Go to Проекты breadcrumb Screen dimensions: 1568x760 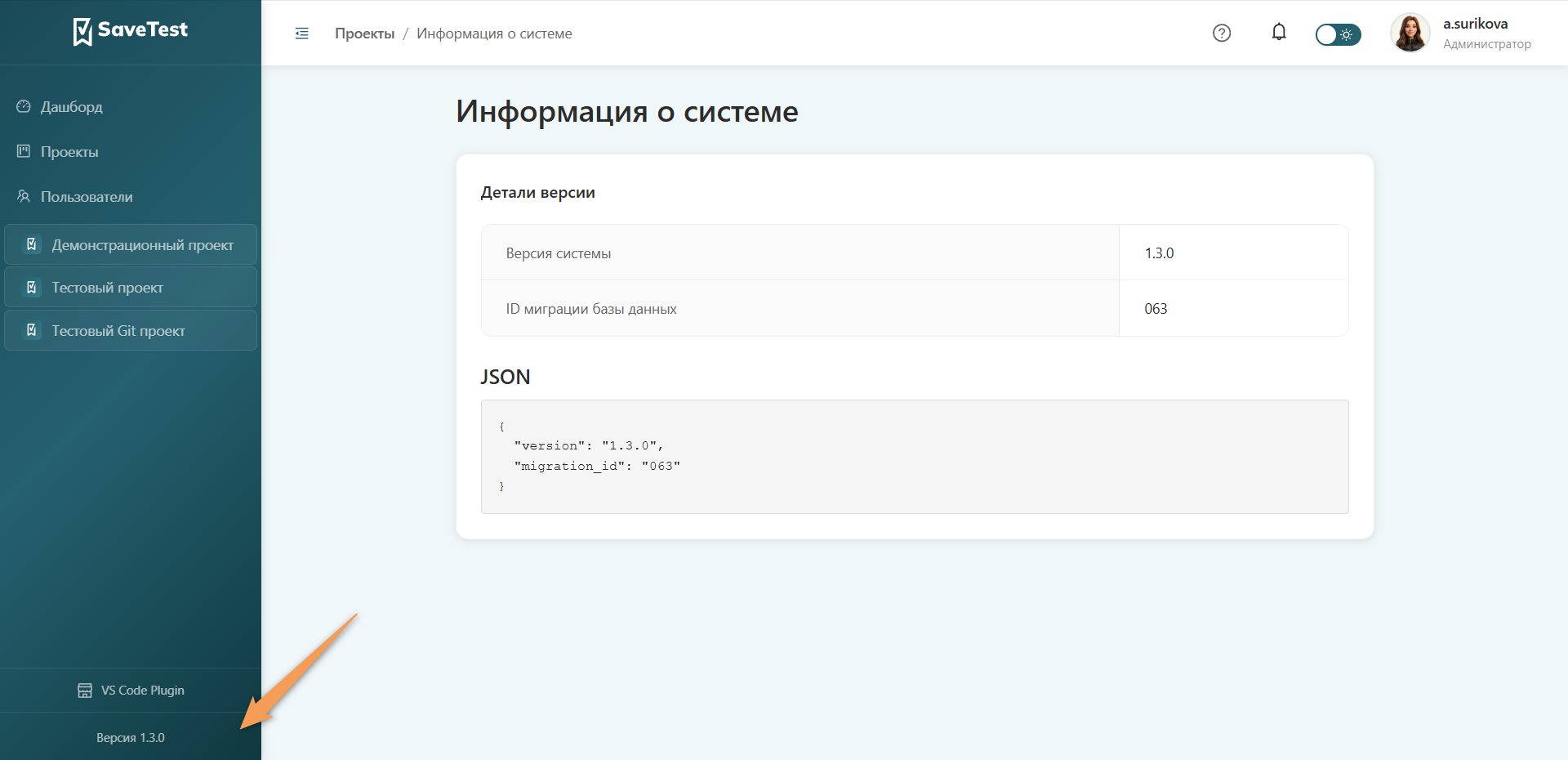click(364, 34)
